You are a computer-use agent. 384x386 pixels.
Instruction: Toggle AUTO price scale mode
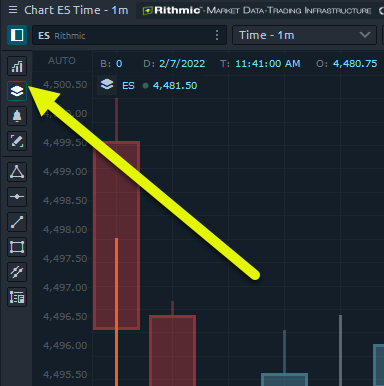pyautogui.click(x=62, y=61)
